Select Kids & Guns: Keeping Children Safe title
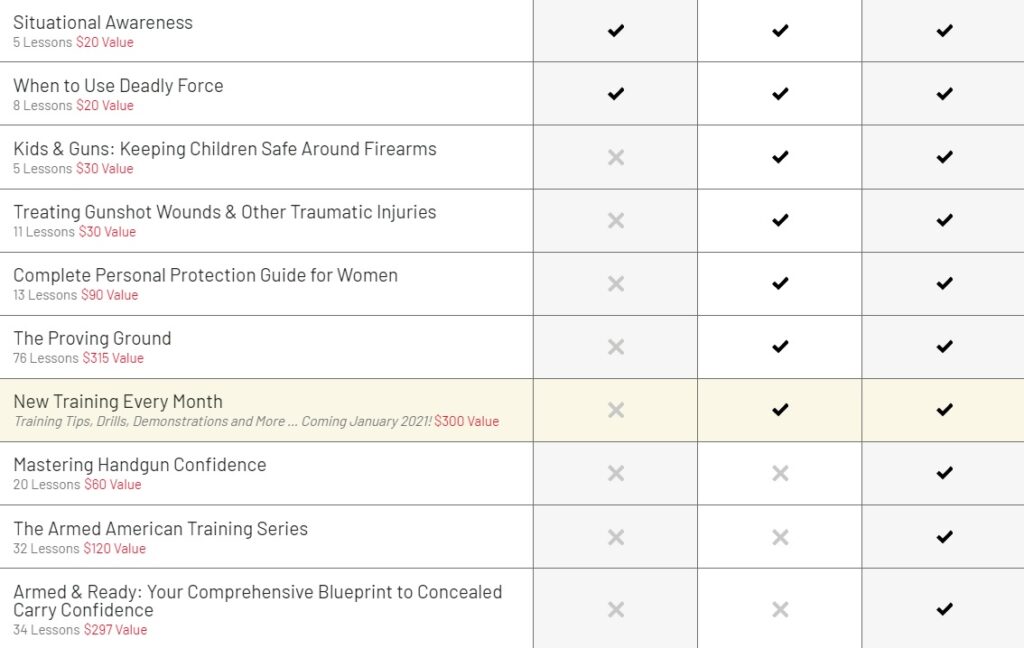The image size is (1024, 648). tap(225, 149)
